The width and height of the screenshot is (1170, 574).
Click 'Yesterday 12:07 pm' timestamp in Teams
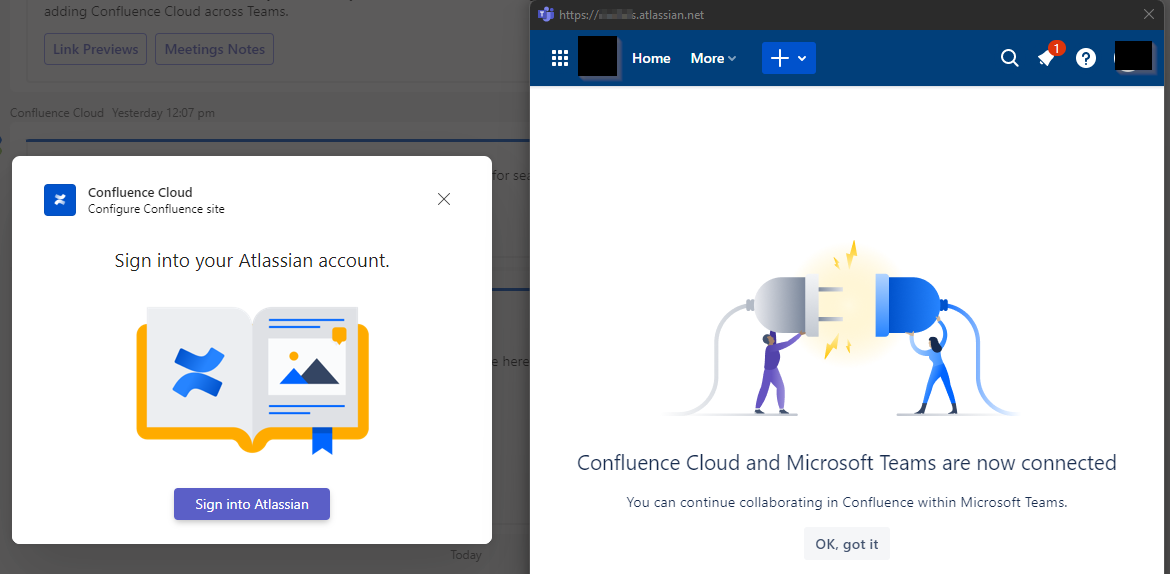163,113
